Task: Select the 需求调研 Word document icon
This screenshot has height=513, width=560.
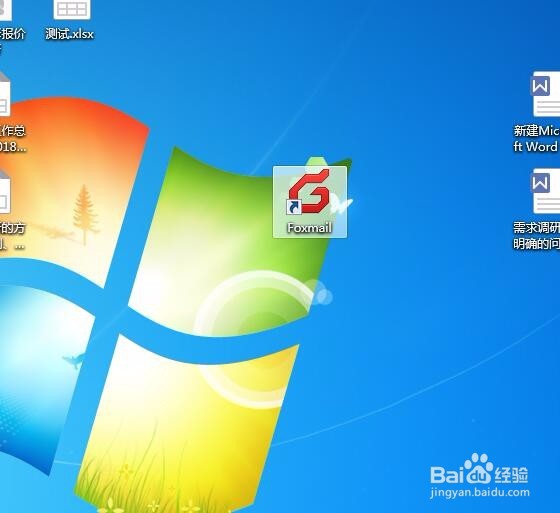Action: tap(545, 191)
